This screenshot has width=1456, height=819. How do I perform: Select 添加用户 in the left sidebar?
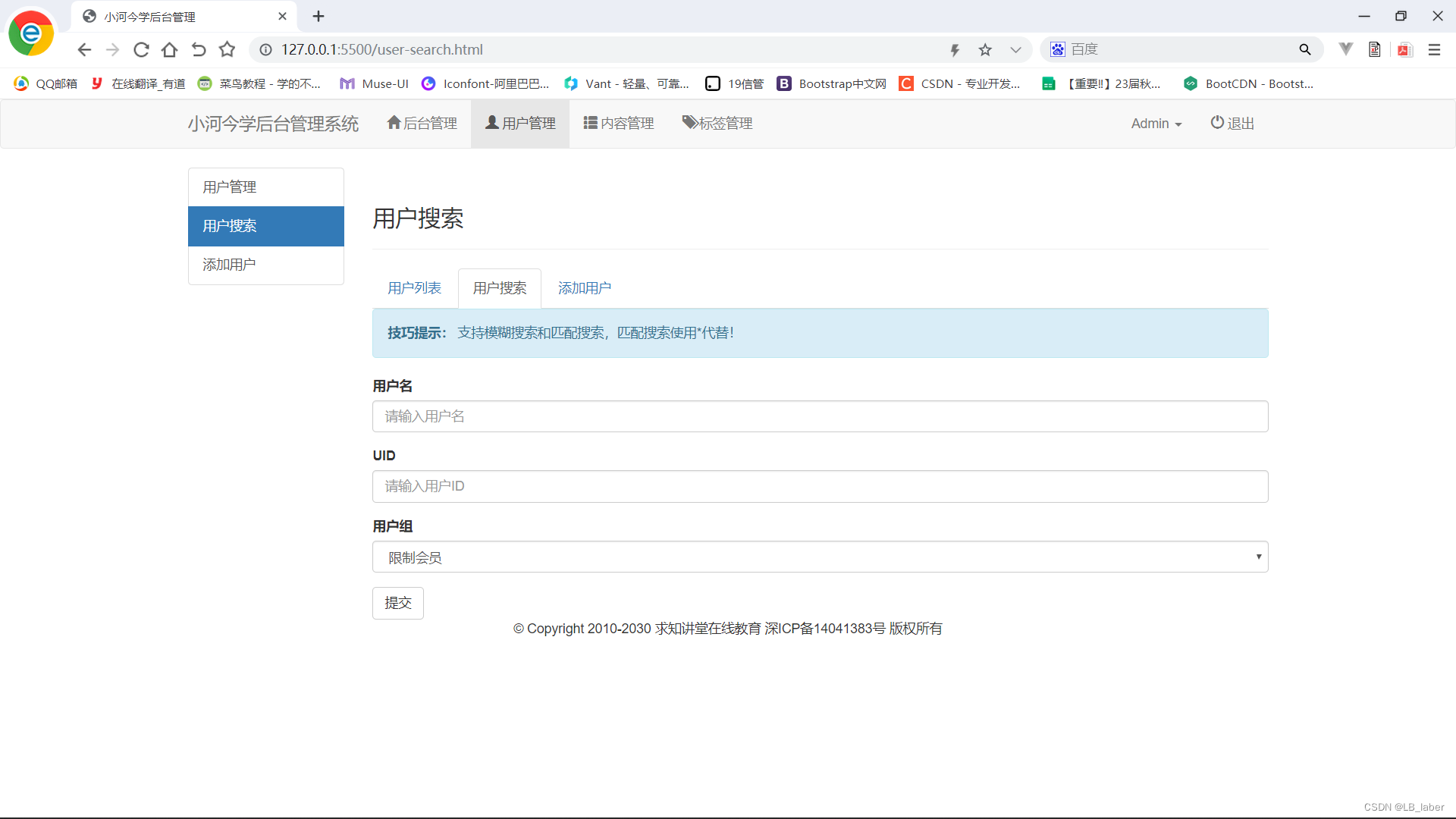pos(266,265)
